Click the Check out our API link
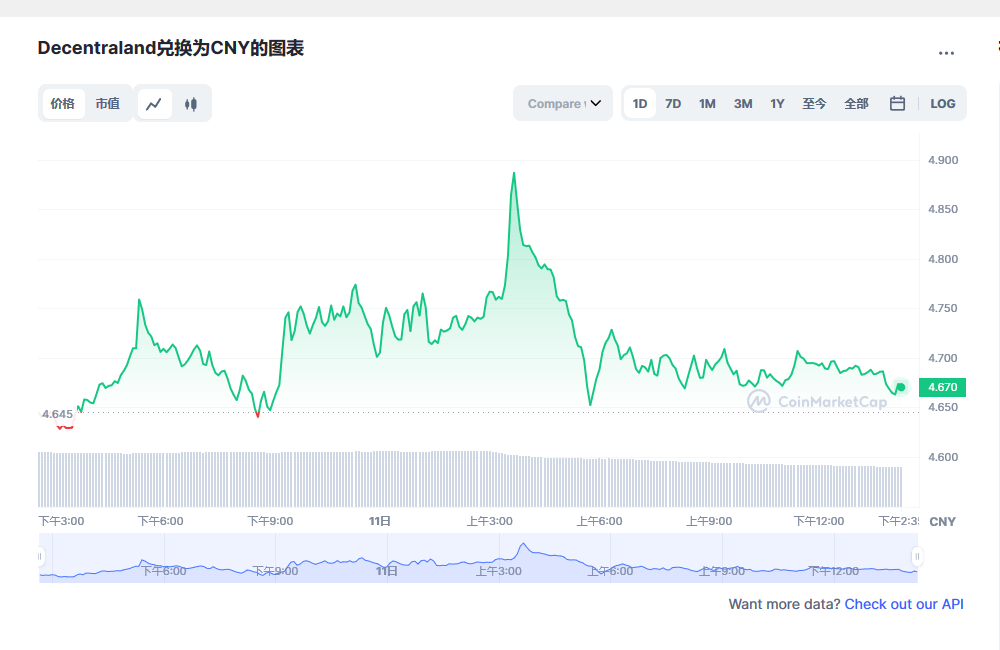This screenshot has width=1000, height=650. (x=904, y=604)
